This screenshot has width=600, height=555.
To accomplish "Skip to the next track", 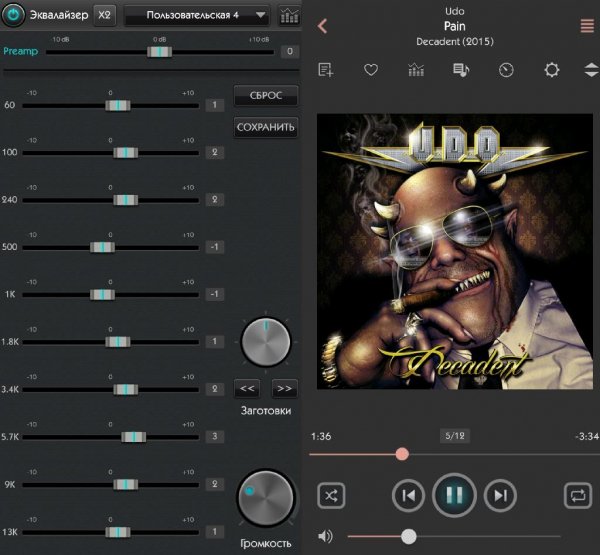I will point(501,496).
